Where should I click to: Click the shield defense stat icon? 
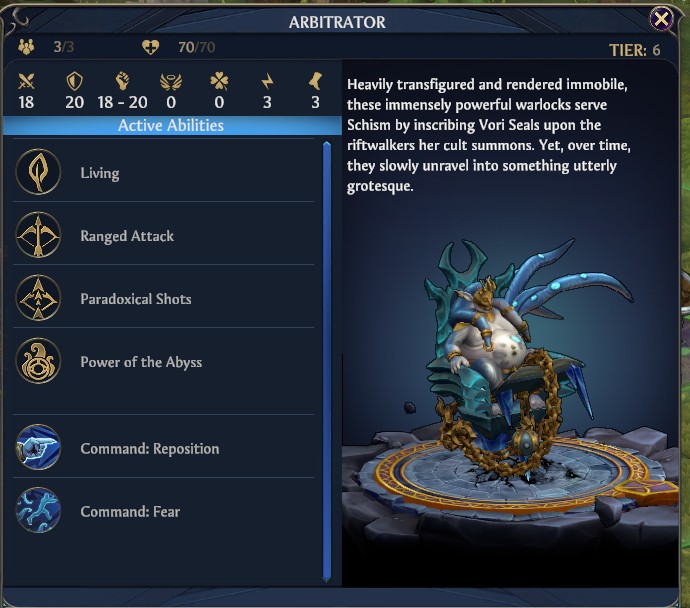click(x=74, y=81)
